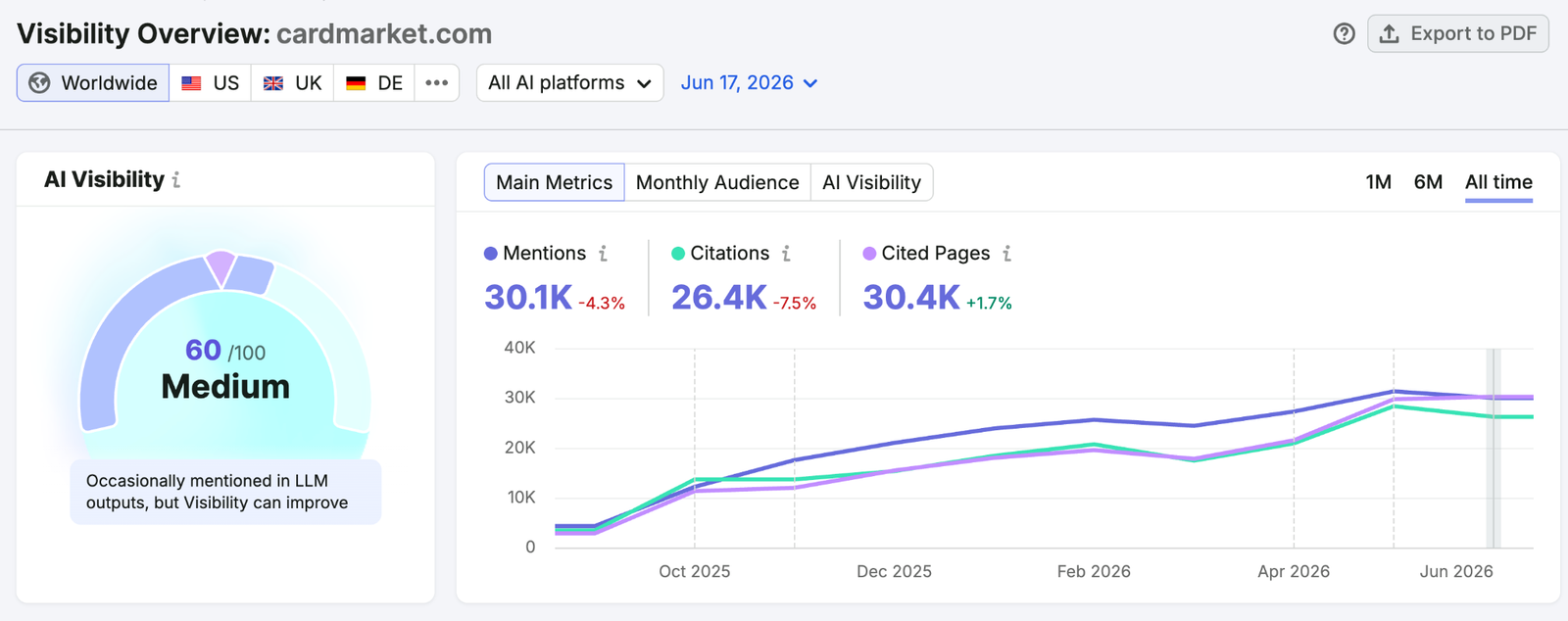Click the info icon beside Citations
This screenshot has height=621, width=1568.
[x=786, y=254]
